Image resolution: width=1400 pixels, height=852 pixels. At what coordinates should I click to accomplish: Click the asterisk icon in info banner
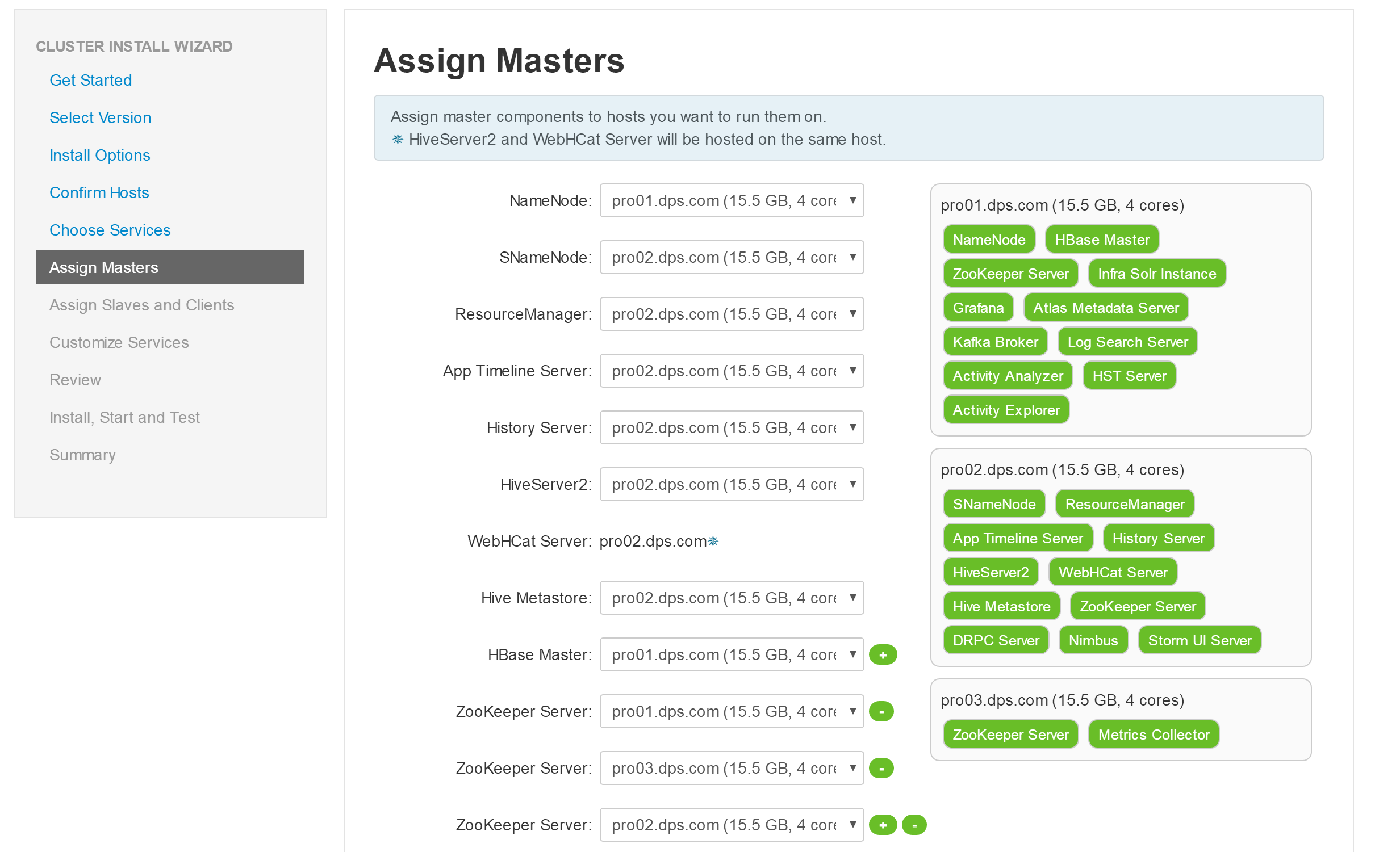click(x=398, y=139)
